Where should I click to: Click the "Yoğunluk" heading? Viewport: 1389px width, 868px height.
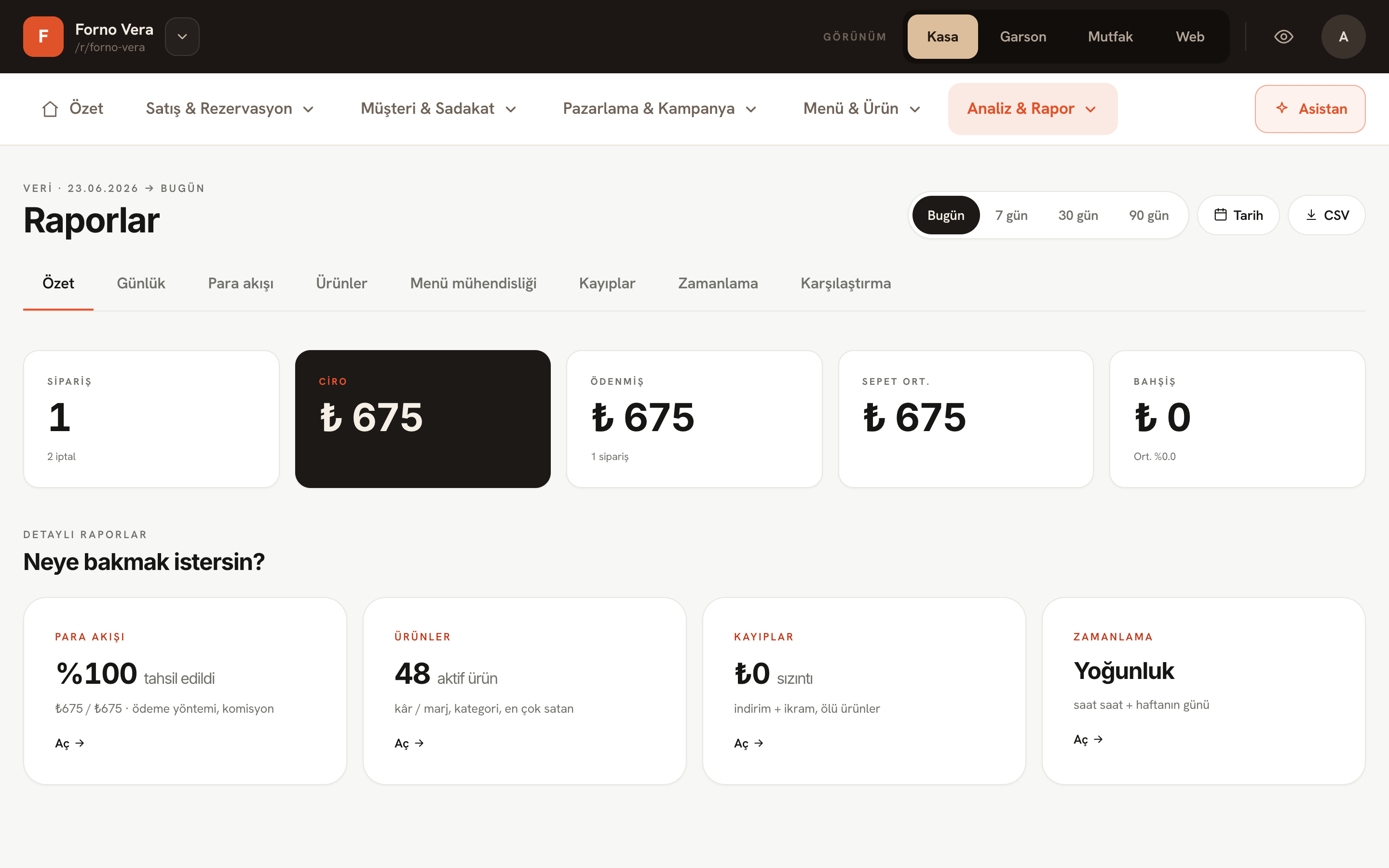(1124, 671)
